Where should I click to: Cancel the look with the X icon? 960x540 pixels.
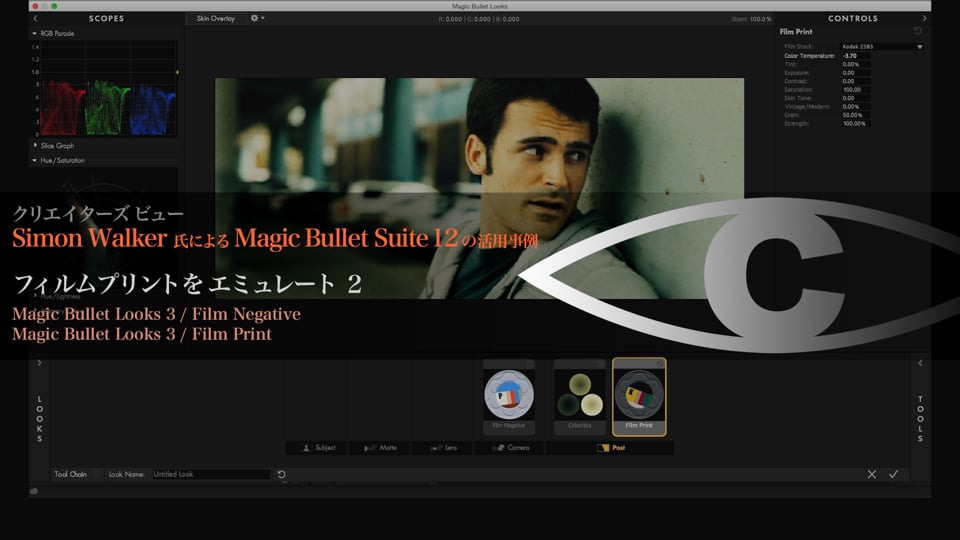click(x=872, y=474)
